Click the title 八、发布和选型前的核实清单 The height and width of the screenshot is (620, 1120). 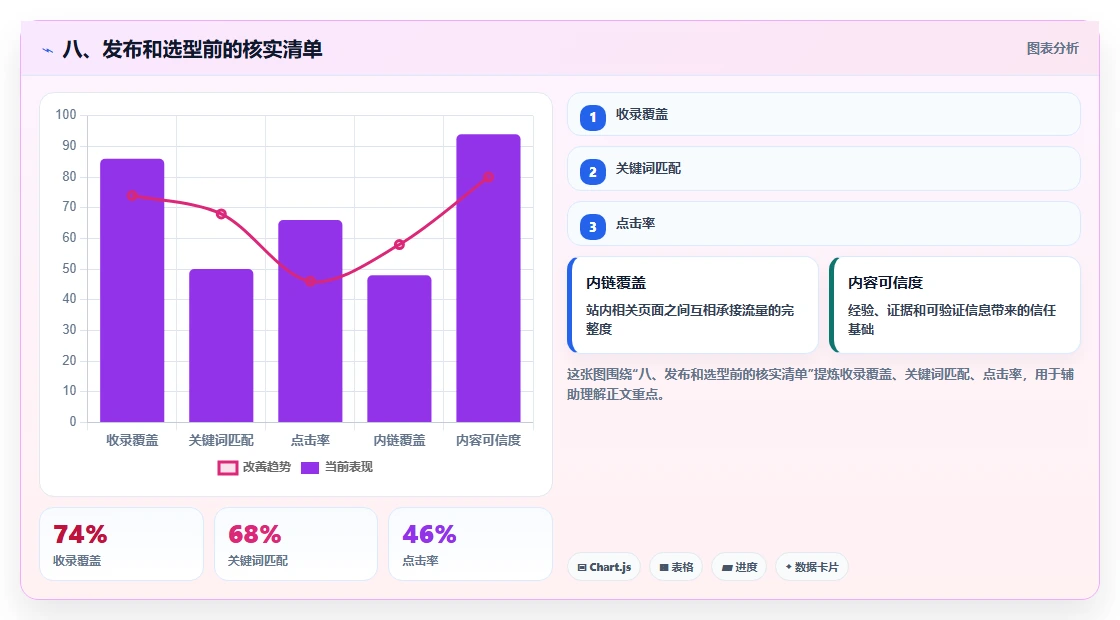[192, 49]
